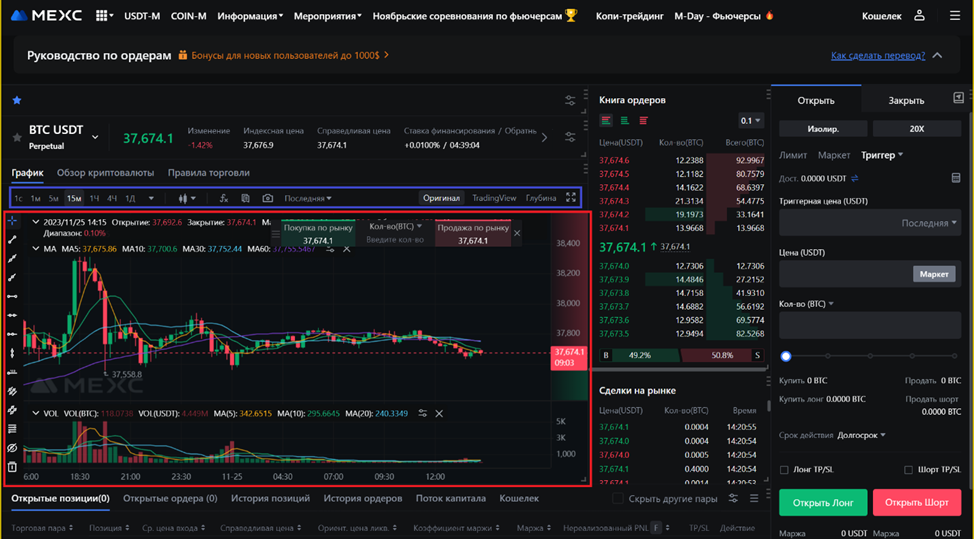Show only sell orders in the order book

(x=643, y=121)
